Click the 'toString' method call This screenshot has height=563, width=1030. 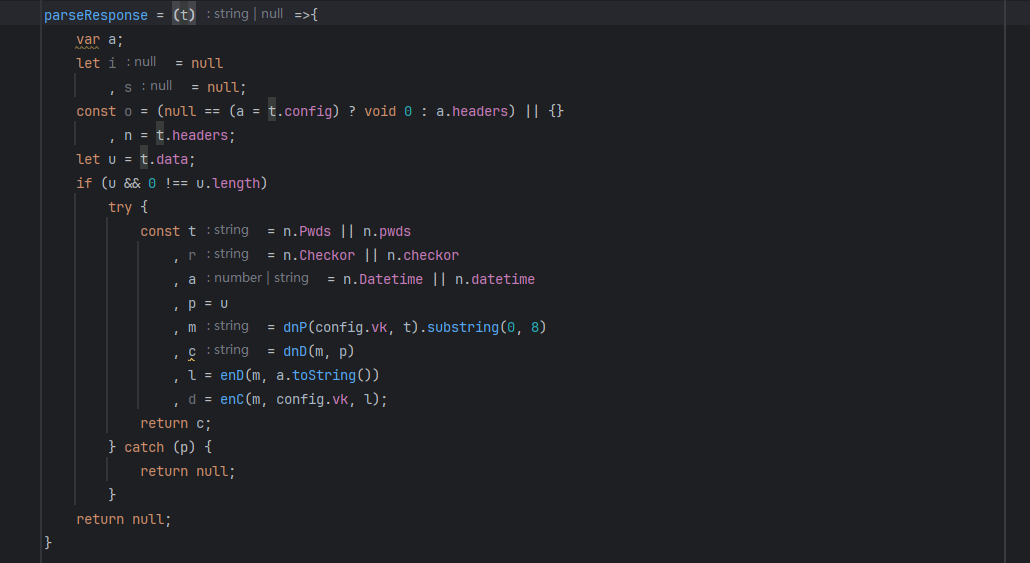tap(324, 375)
